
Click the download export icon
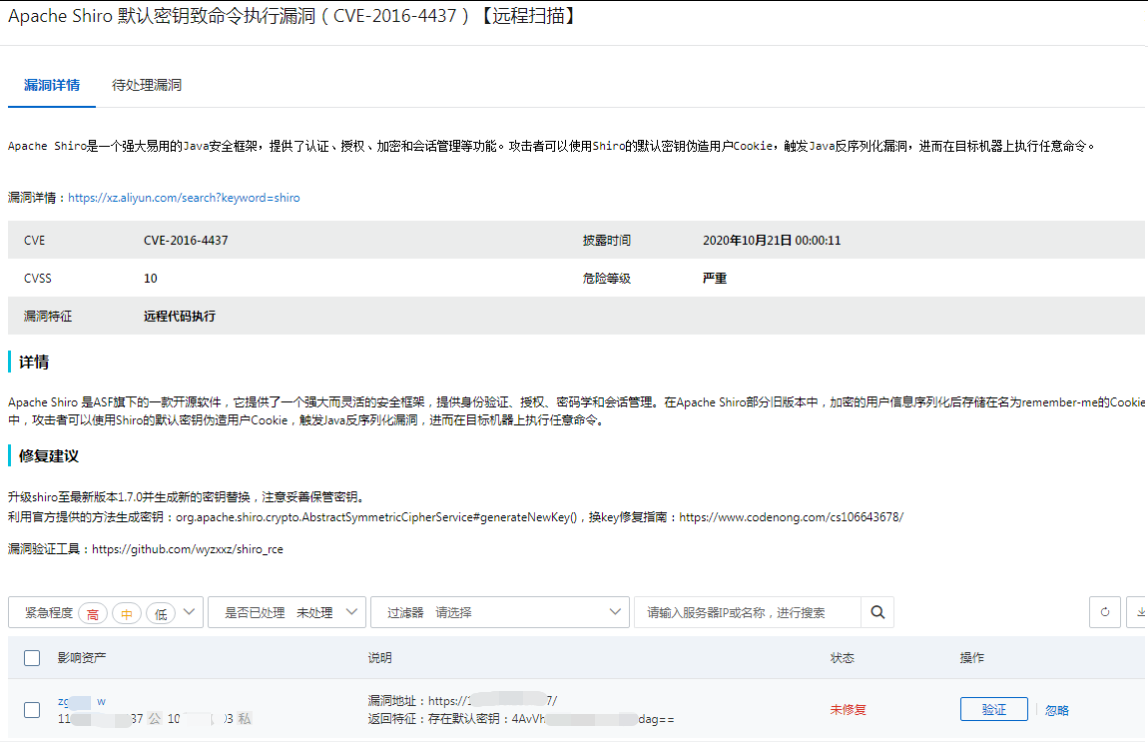click(x=1139, y=612)
